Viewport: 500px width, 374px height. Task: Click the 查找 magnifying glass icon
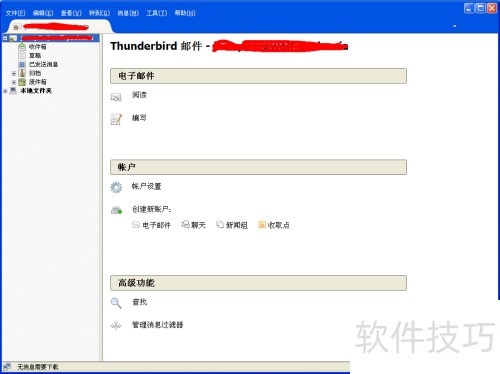116,303
